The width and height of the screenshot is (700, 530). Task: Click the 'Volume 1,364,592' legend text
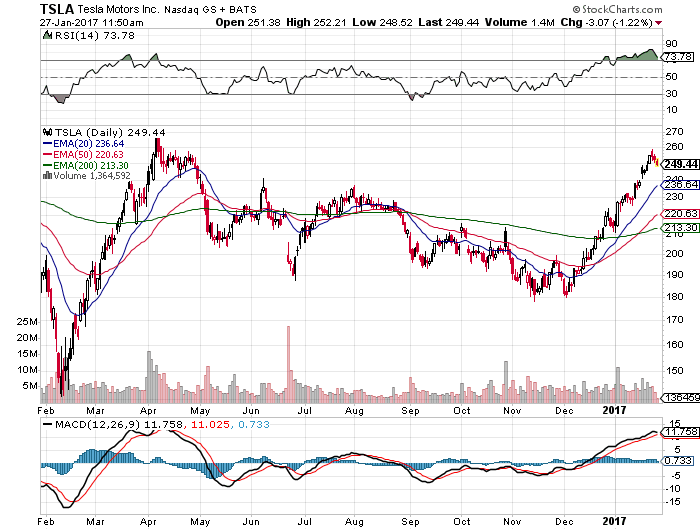(92, 175)
